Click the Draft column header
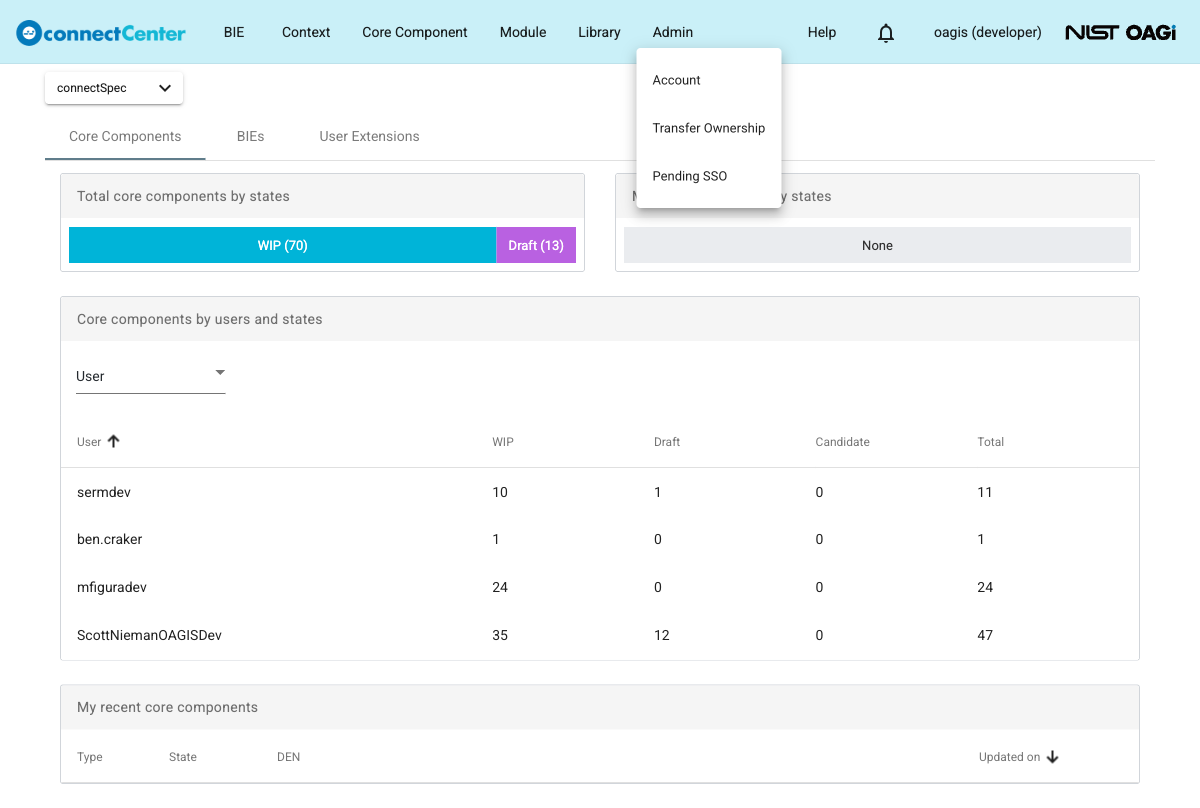Screen dimensions: 1200x808 coord(667,442)
